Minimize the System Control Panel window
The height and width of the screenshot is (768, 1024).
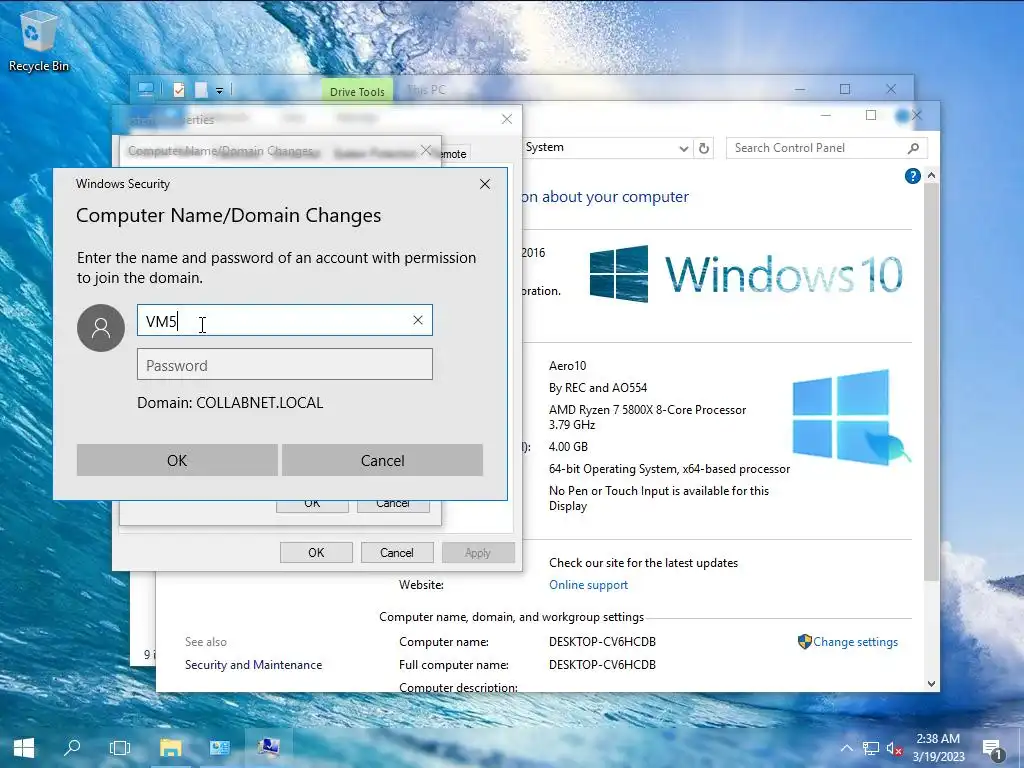pyautogui.click(x=825, y=116)
